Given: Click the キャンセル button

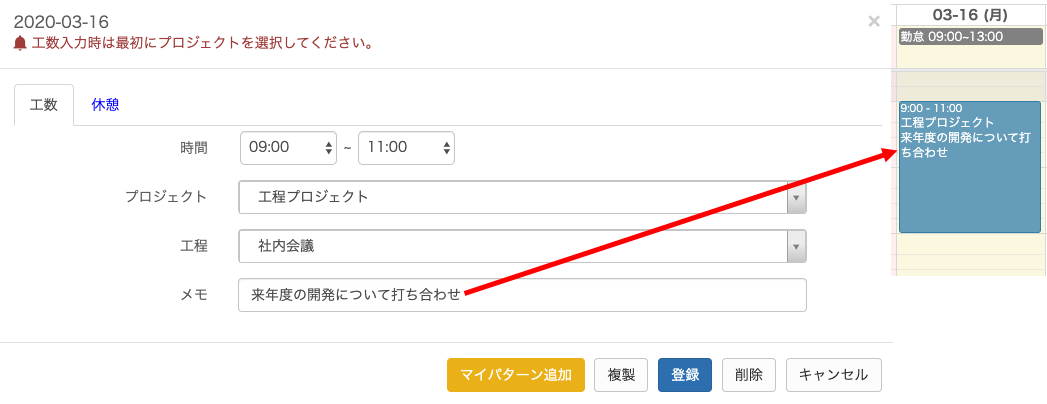Looking at the screenshot, I should click(x=833, y=375).
